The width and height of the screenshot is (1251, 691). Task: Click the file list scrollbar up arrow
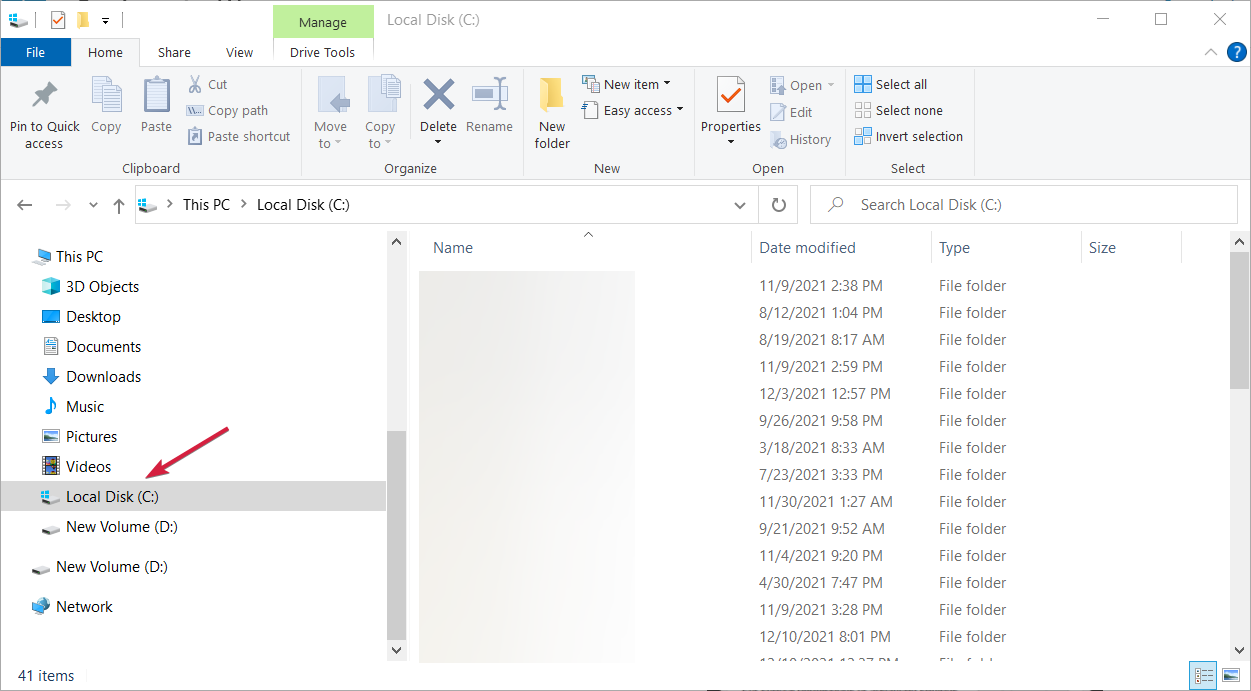click(1240, 242)
